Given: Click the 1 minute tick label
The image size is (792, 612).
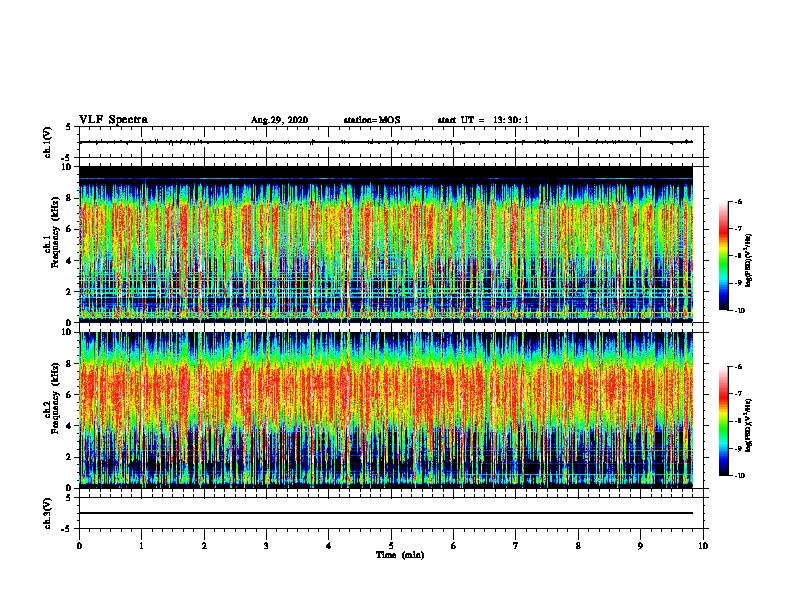Looking at the screenshot, I should 141,546.
